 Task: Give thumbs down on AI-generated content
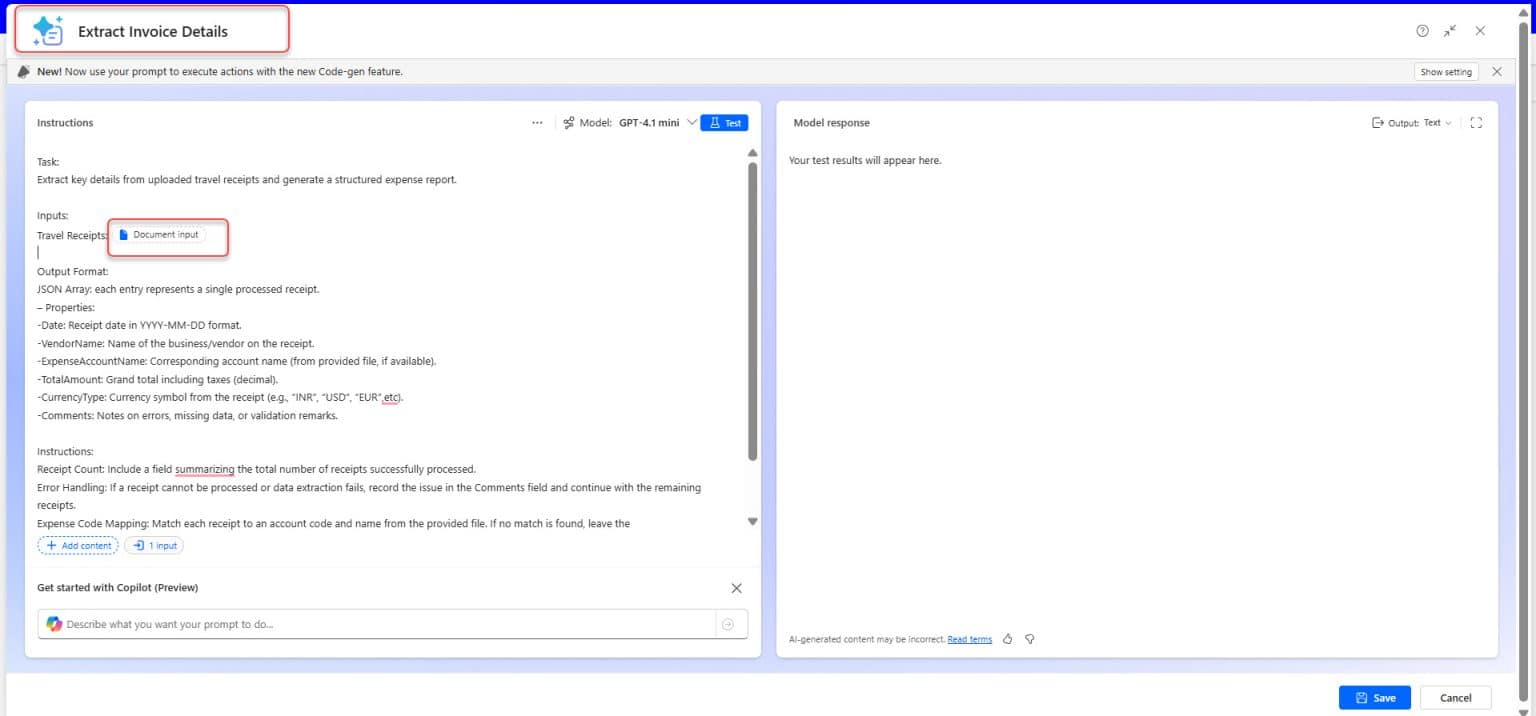tap(1029, 639)
